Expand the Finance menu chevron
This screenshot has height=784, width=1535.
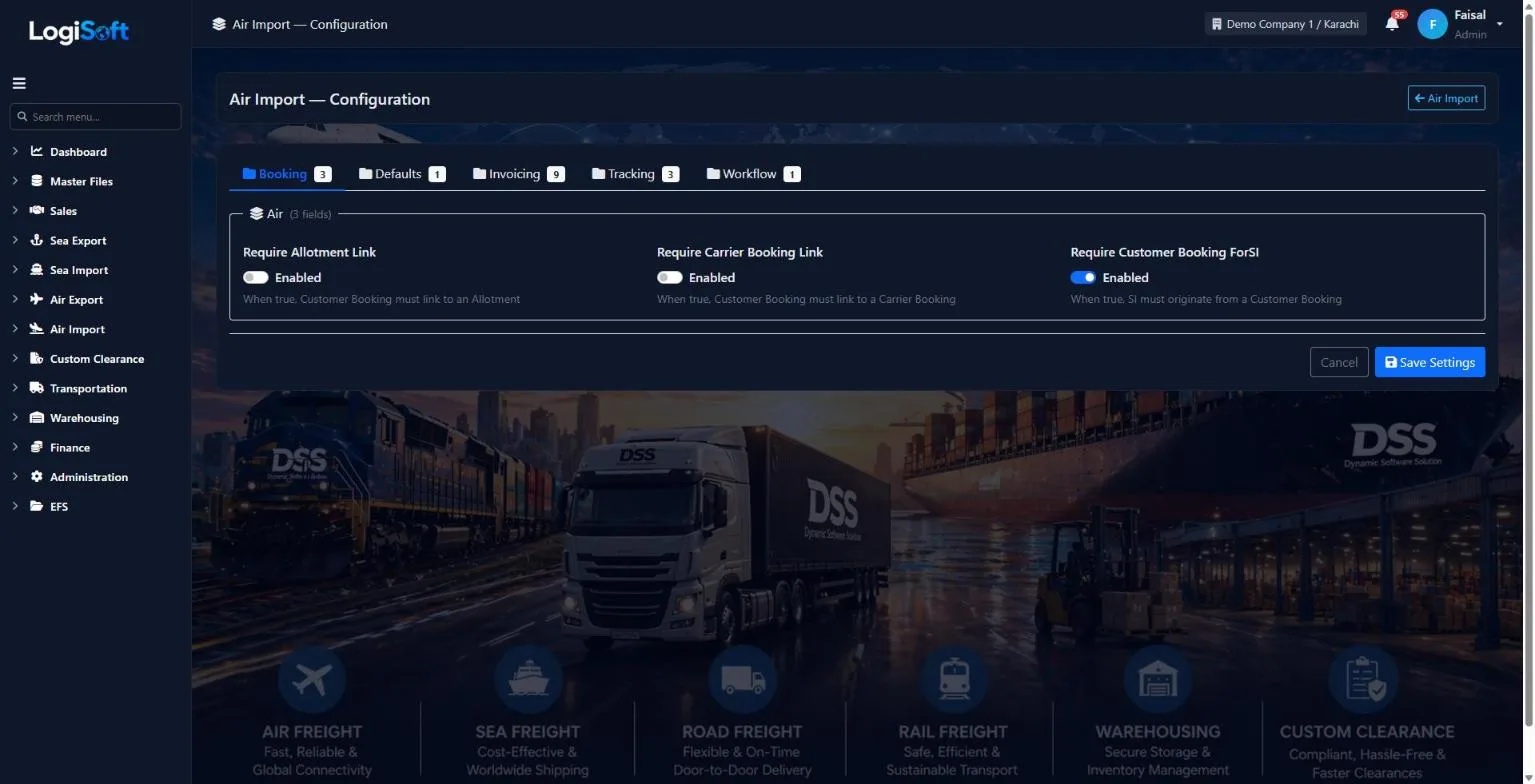pyautogui.click(x=15, y=447)
